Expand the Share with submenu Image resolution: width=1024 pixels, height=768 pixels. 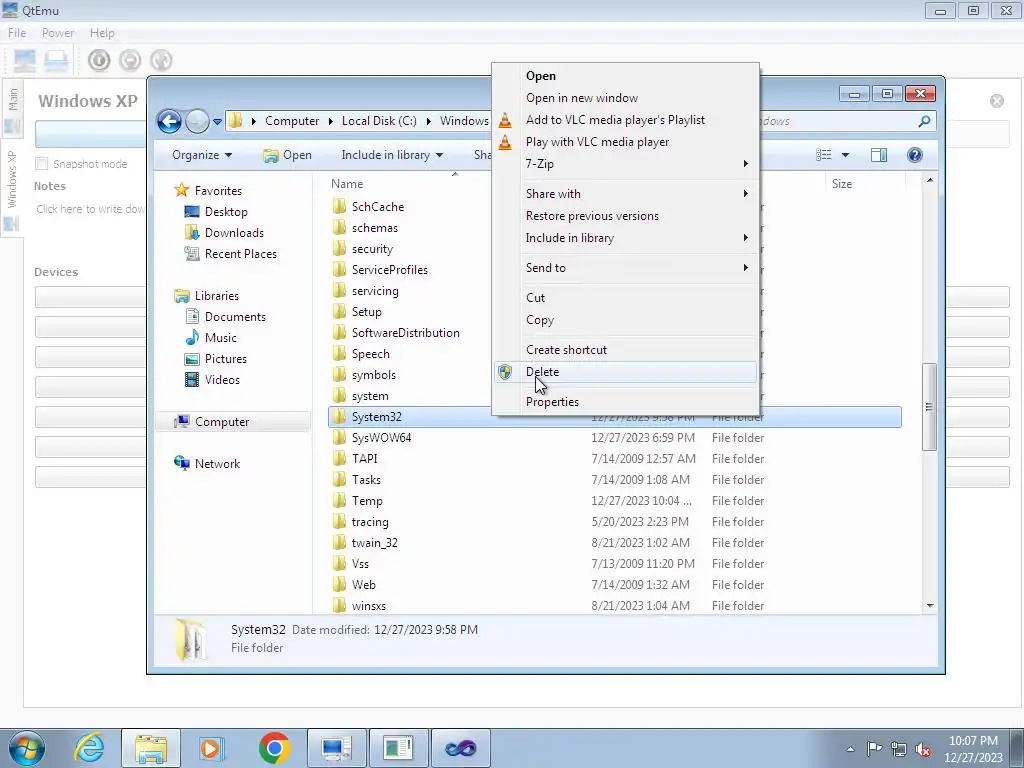626,194
